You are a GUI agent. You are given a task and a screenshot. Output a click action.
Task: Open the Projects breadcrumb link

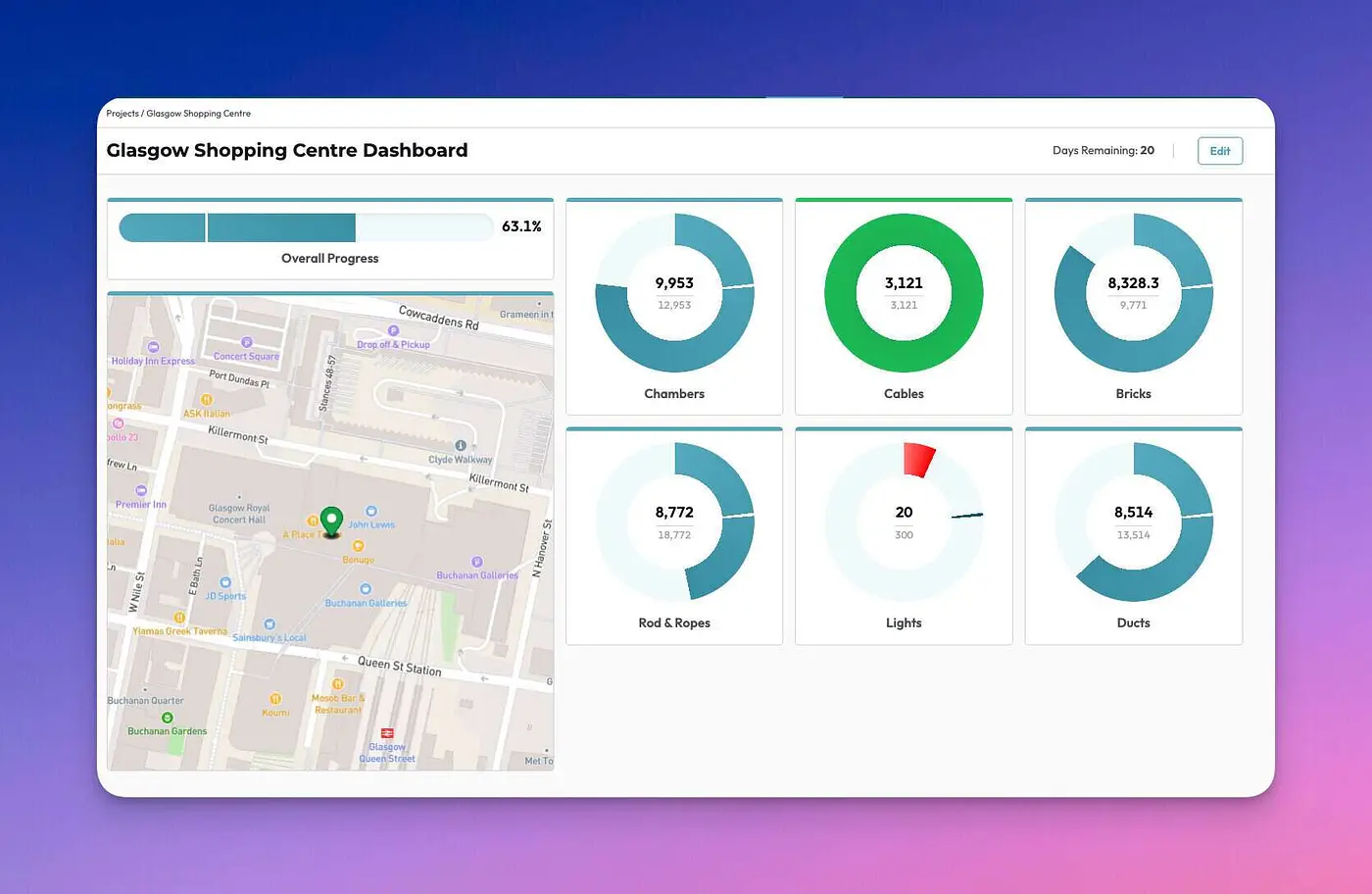(x=122, y=113)
